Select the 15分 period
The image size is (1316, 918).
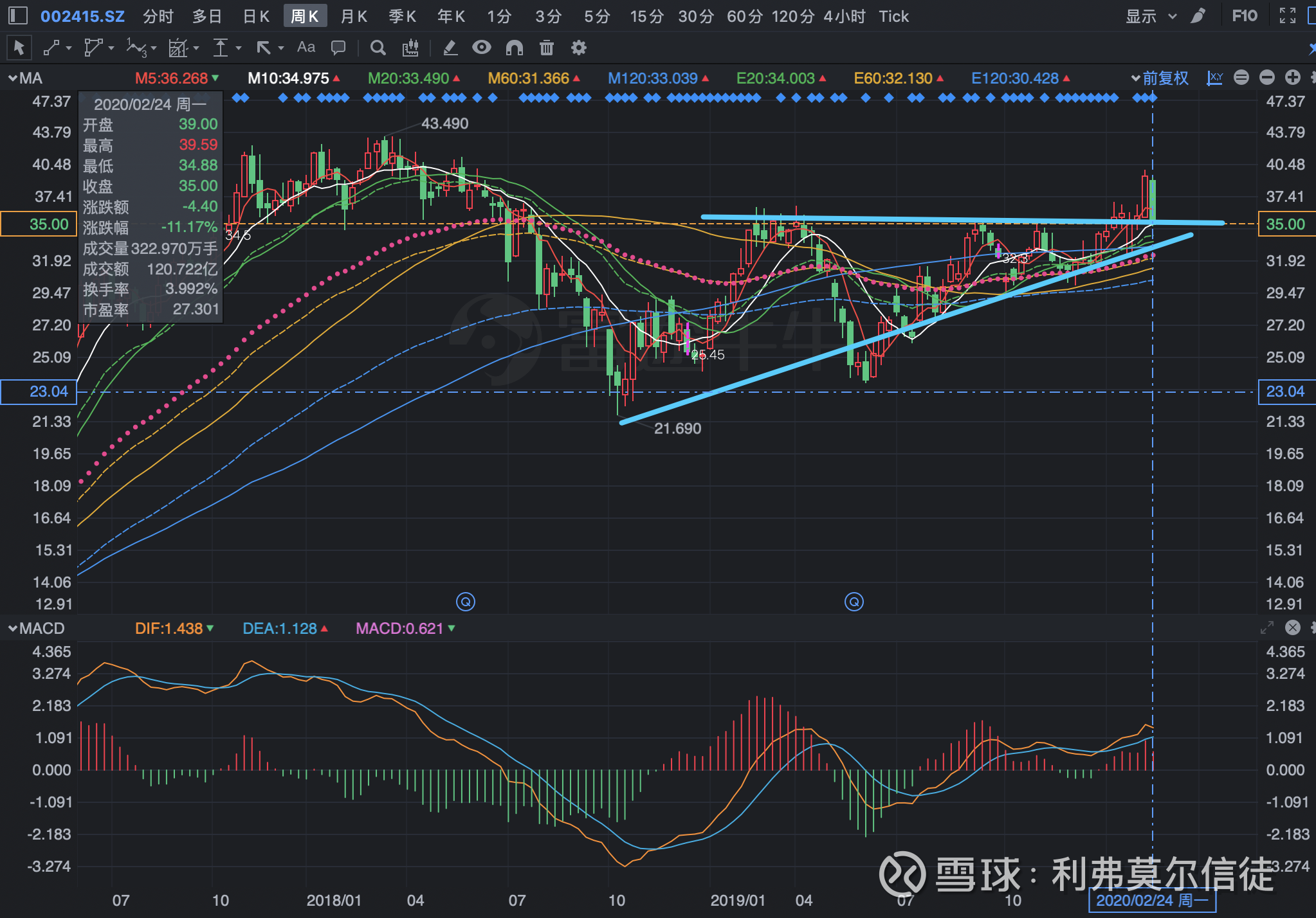pos(646,16)
